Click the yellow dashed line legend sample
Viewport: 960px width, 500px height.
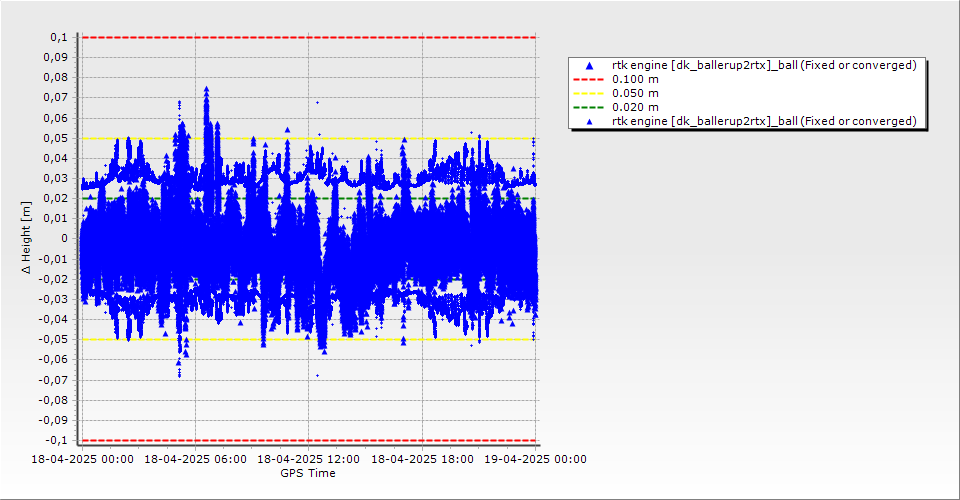588,94
